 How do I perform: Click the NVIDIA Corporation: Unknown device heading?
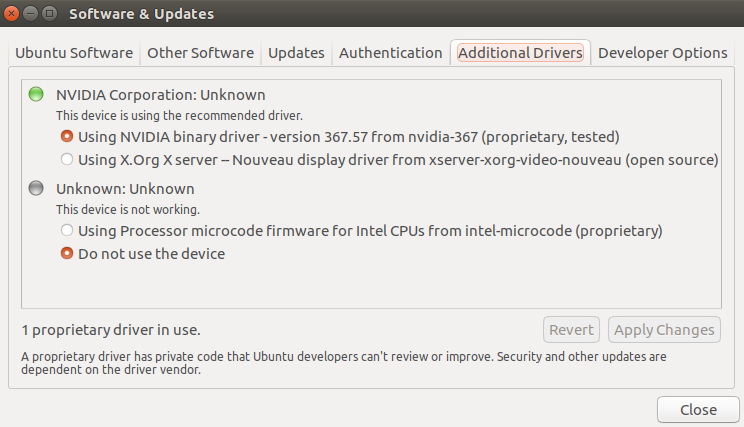[x=161, y=95]
